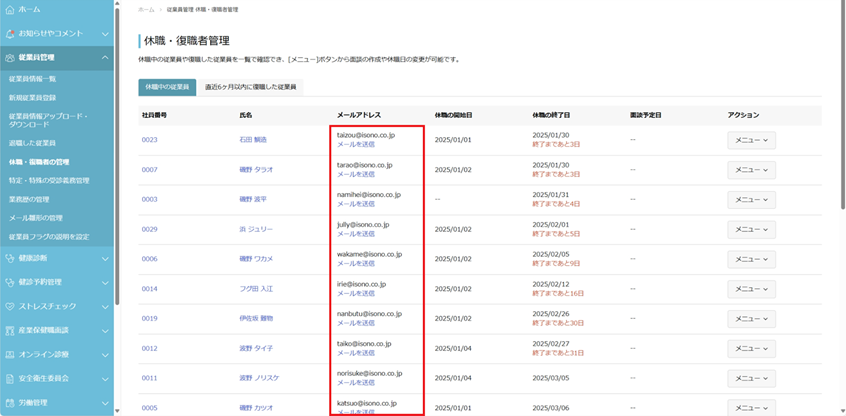The width and height of the screenshot is (846, 416).
Task: Open employee number 0007 link
Action: (149, 169)
